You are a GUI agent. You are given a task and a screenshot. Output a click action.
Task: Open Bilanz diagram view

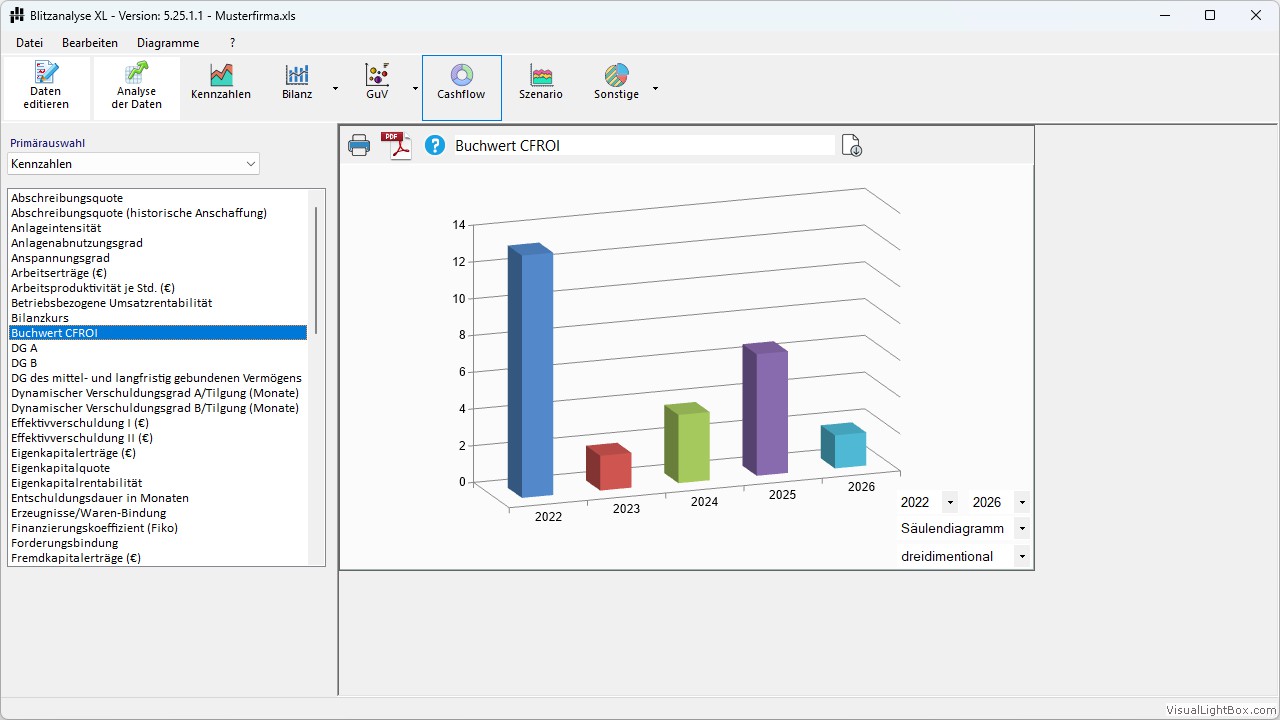tap(297, 88)
